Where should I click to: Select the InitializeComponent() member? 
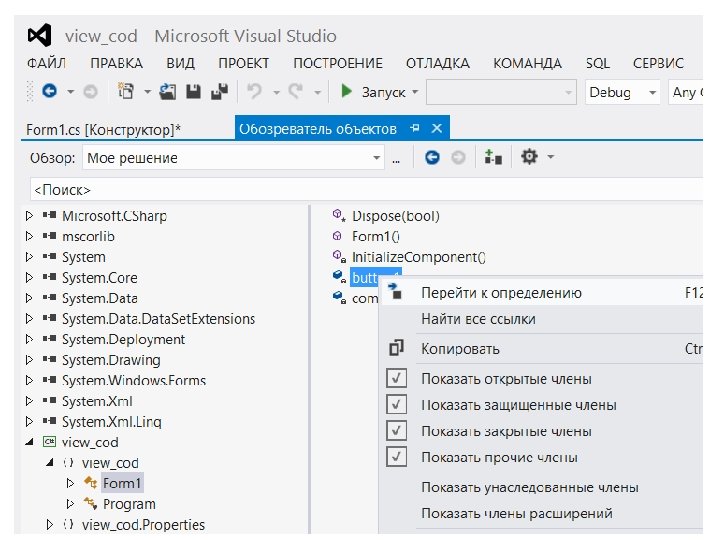pyautogui.click(x=419, y=257)
